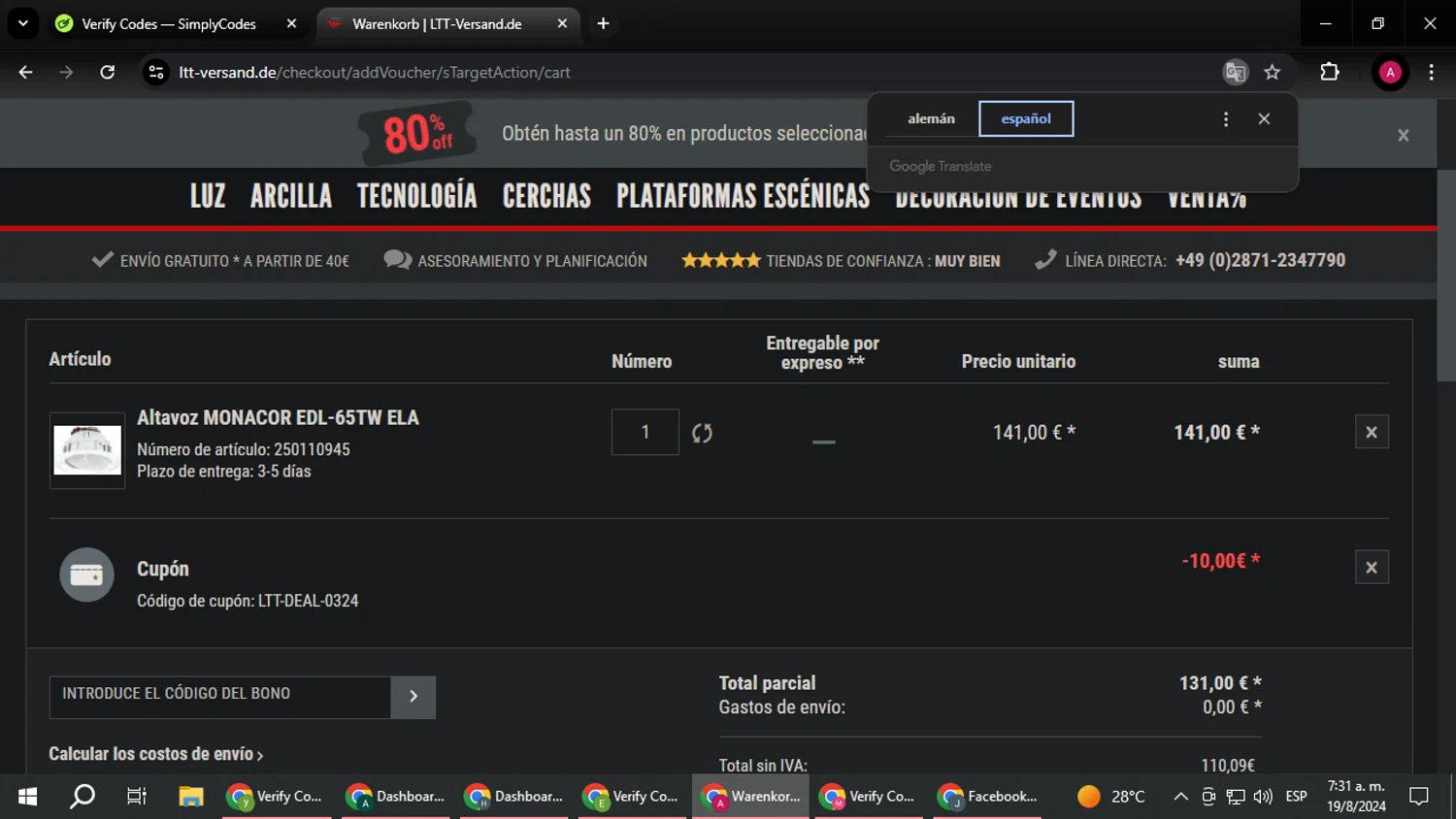Open the CERCHAS category menu
This screenshot has height=819, width=1456.
pyautogui.click(x=546, y=196)
